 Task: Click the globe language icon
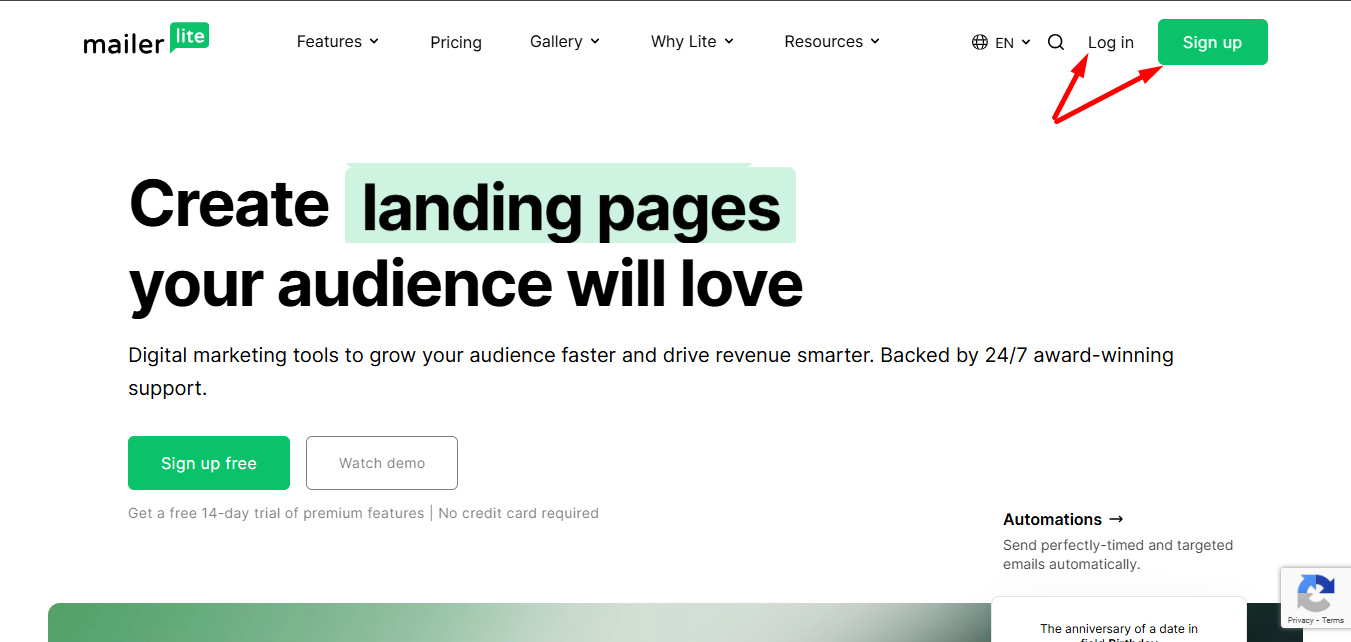(x=980, y=42)
